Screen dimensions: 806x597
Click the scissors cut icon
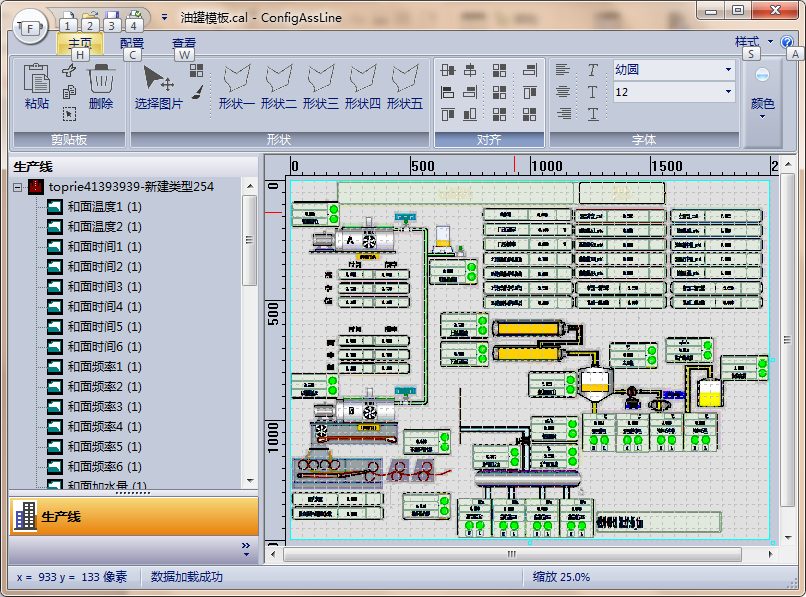69,71
